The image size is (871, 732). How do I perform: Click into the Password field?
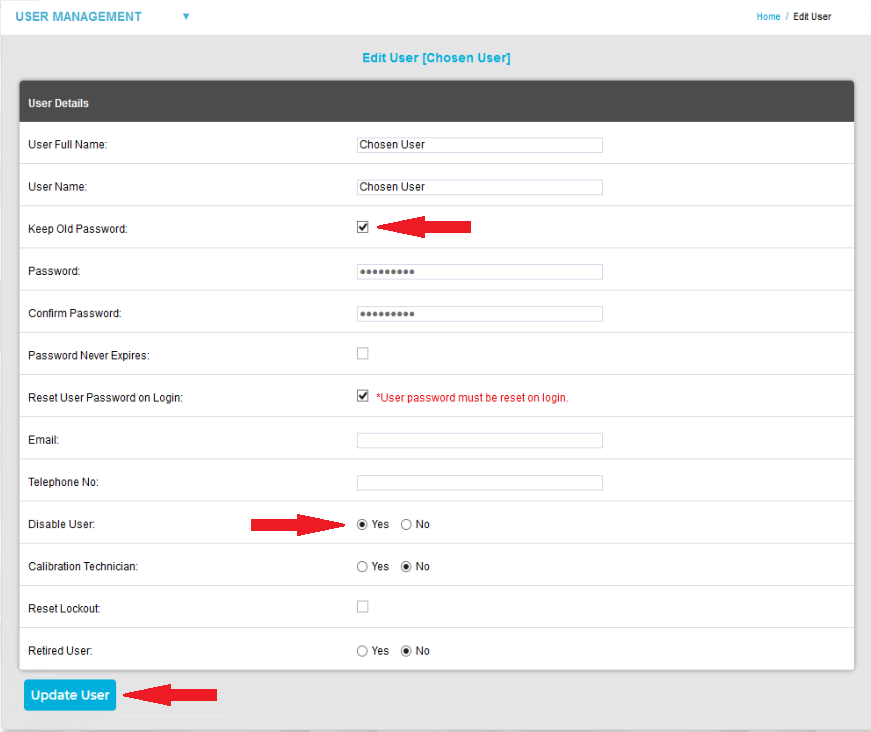point(479,272)
